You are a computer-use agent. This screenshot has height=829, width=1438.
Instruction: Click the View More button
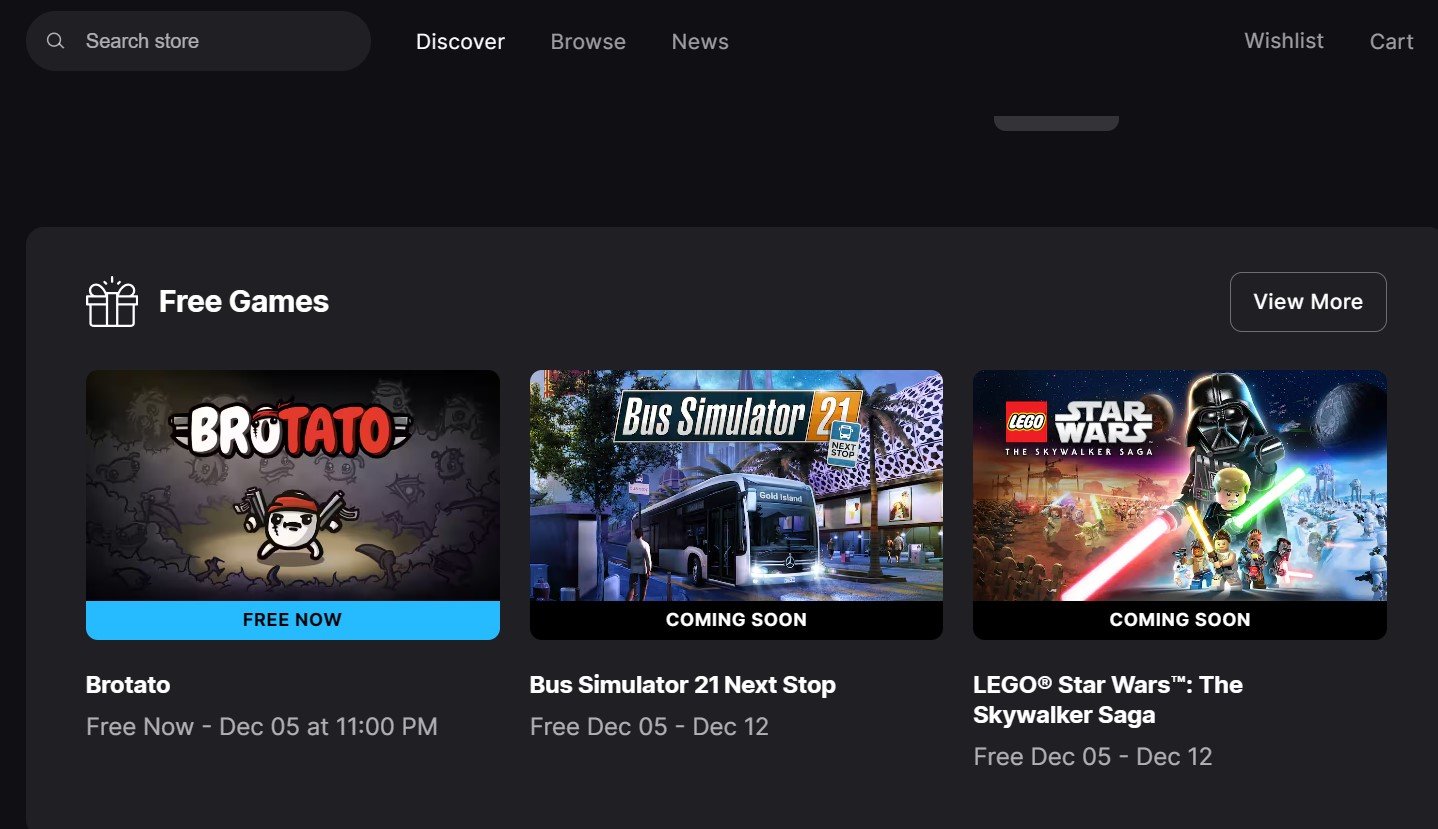coord(1308,302)
